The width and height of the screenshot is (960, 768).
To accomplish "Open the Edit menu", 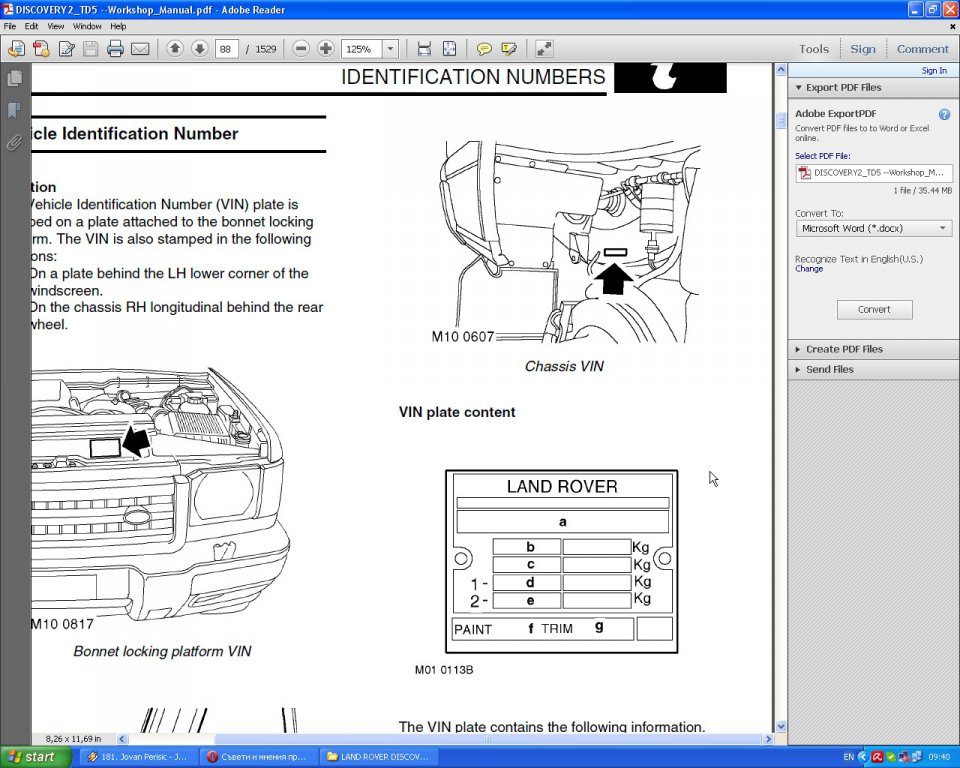I will click(x=31, y=26).
